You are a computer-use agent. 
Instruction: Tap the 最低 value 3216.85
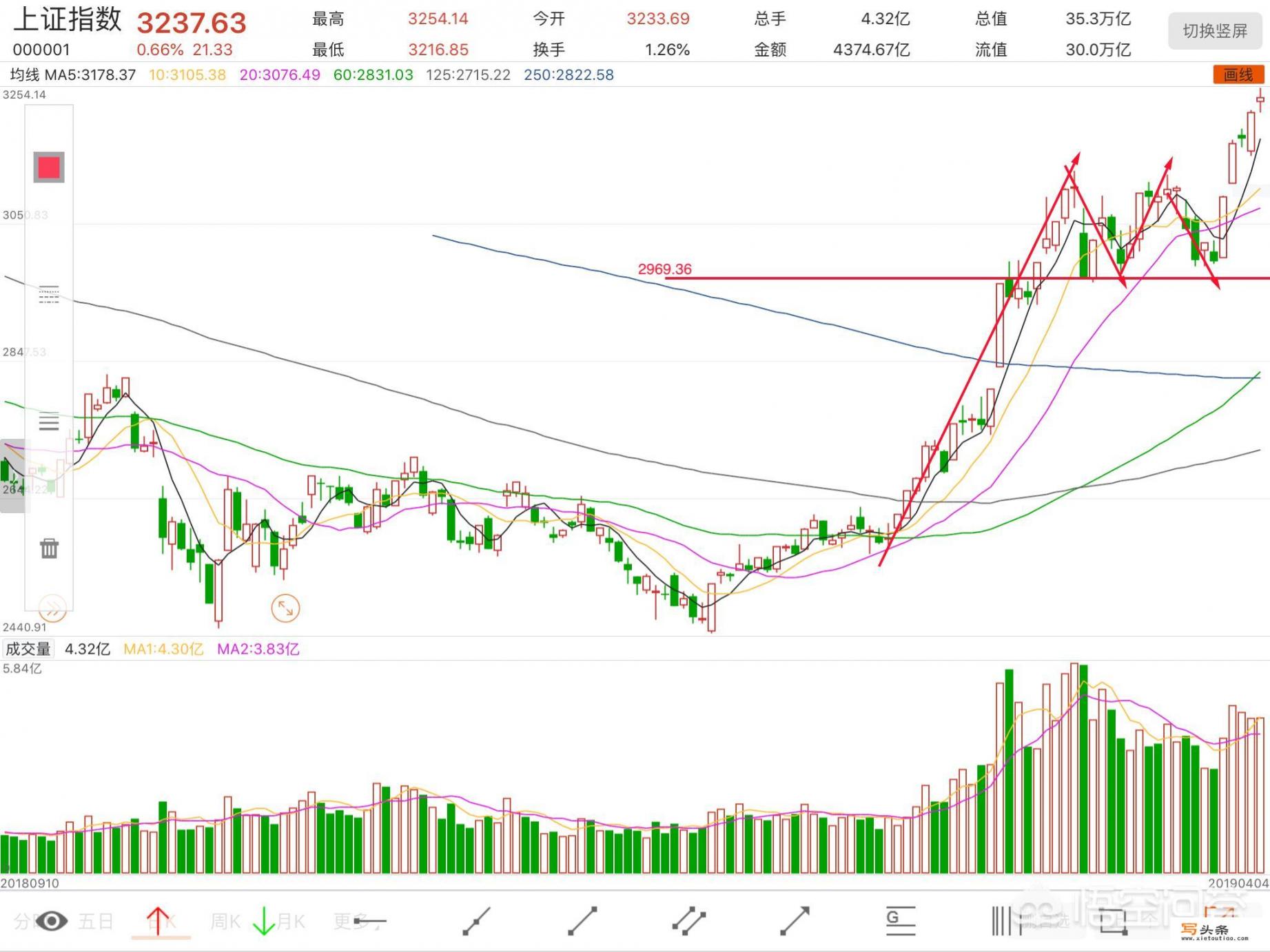coord(438,50)
